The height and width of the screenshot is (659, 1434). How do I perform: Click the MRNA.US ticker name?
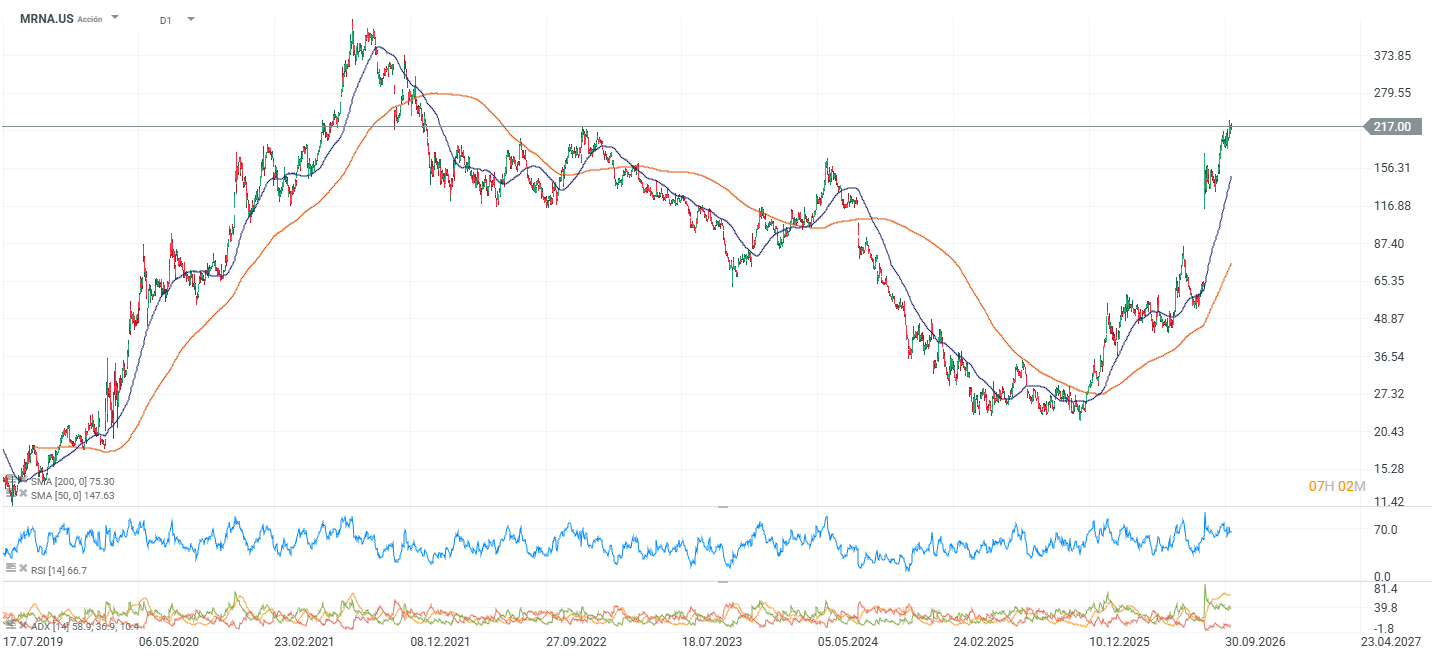pos(46,19)
